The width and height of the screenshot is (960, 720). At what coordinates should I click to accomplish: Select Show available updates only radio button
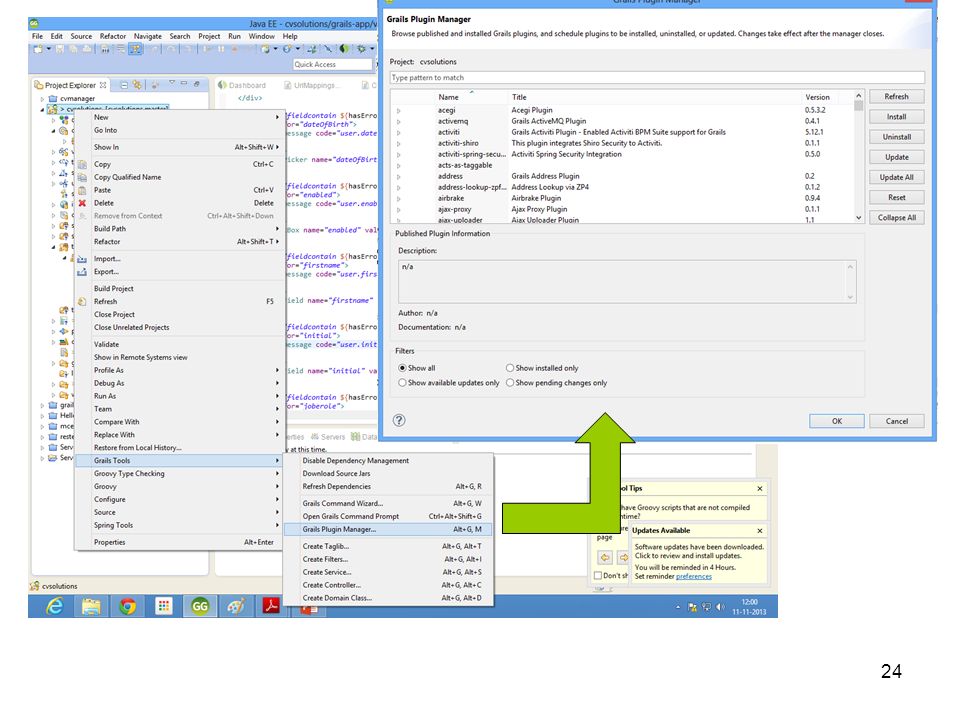[402, 383]
